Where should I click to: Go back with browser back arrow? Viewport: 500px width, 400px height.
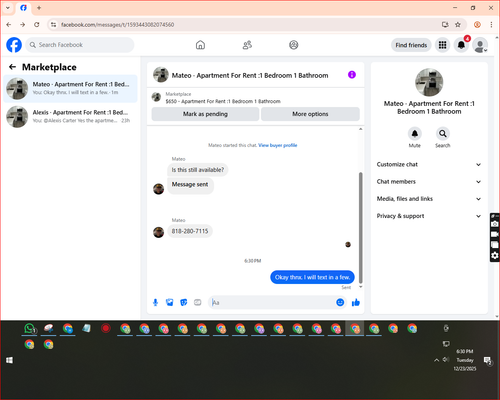click(9, 25)
